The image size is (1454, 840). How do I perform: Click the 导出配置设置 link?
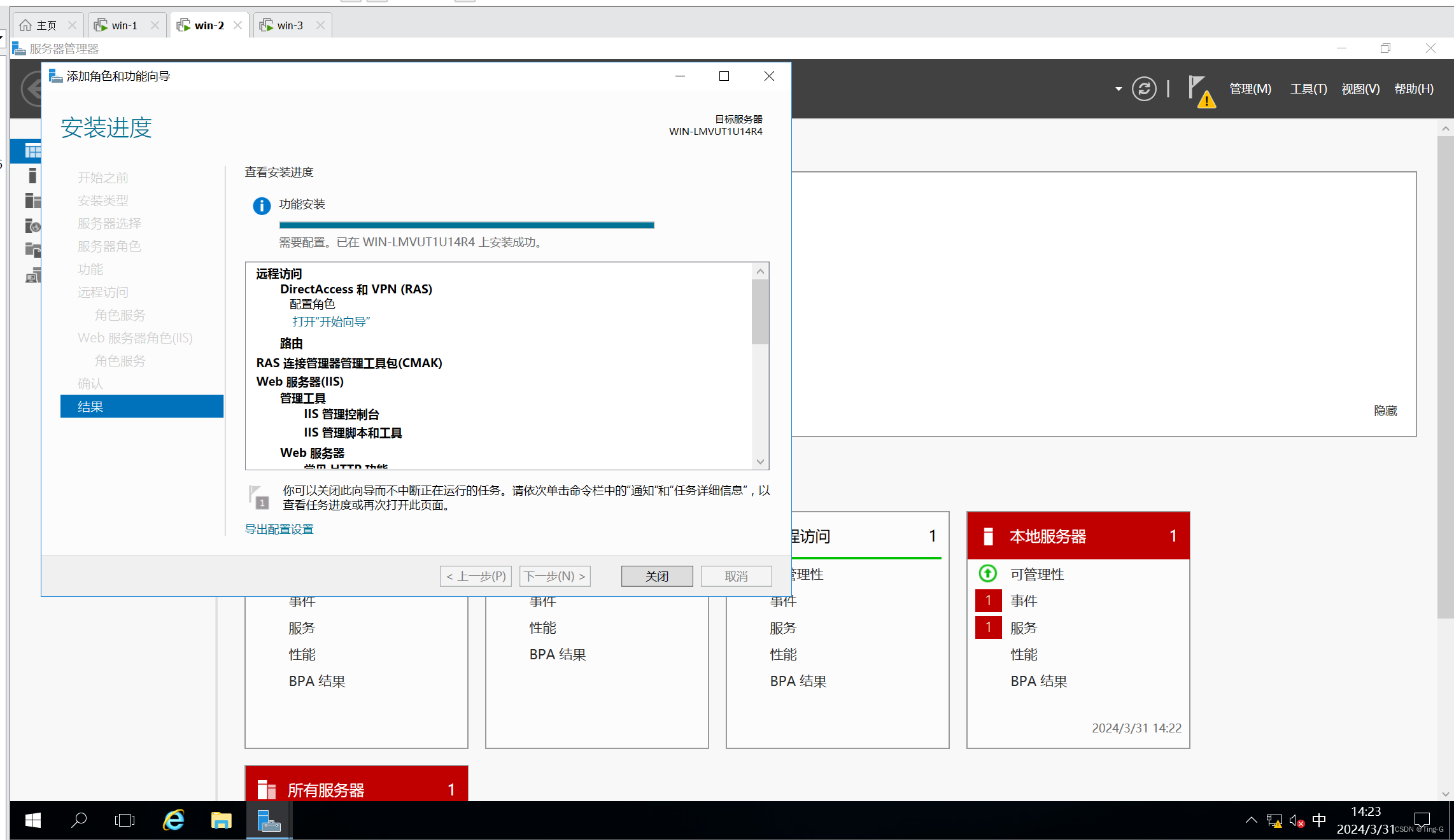279,529
